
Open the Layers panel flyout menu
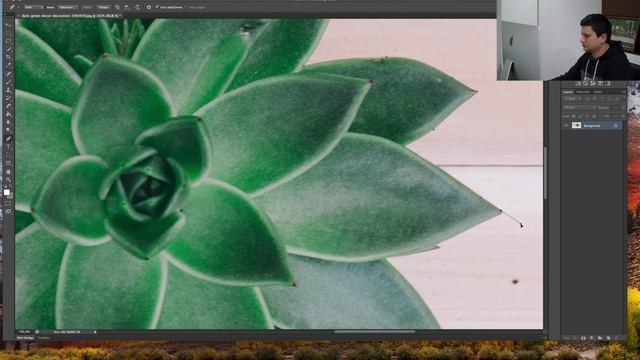pyautogui.click(x=624, y=92)
